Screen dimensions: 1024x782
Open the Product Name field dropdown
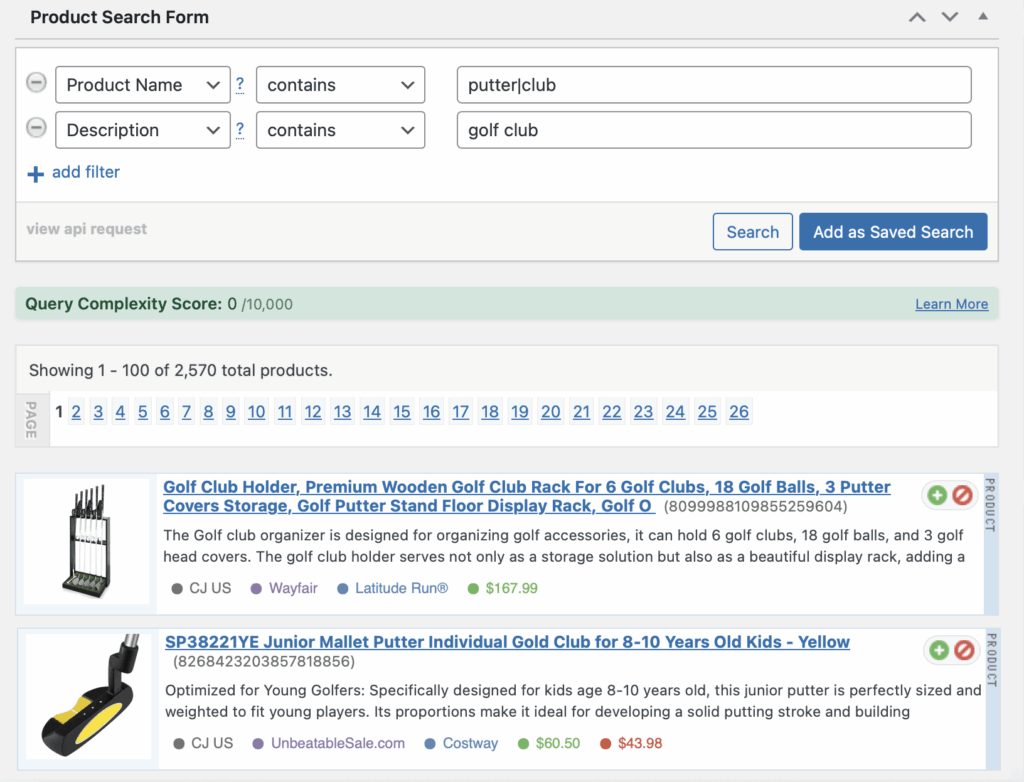(x=143, y=85)
